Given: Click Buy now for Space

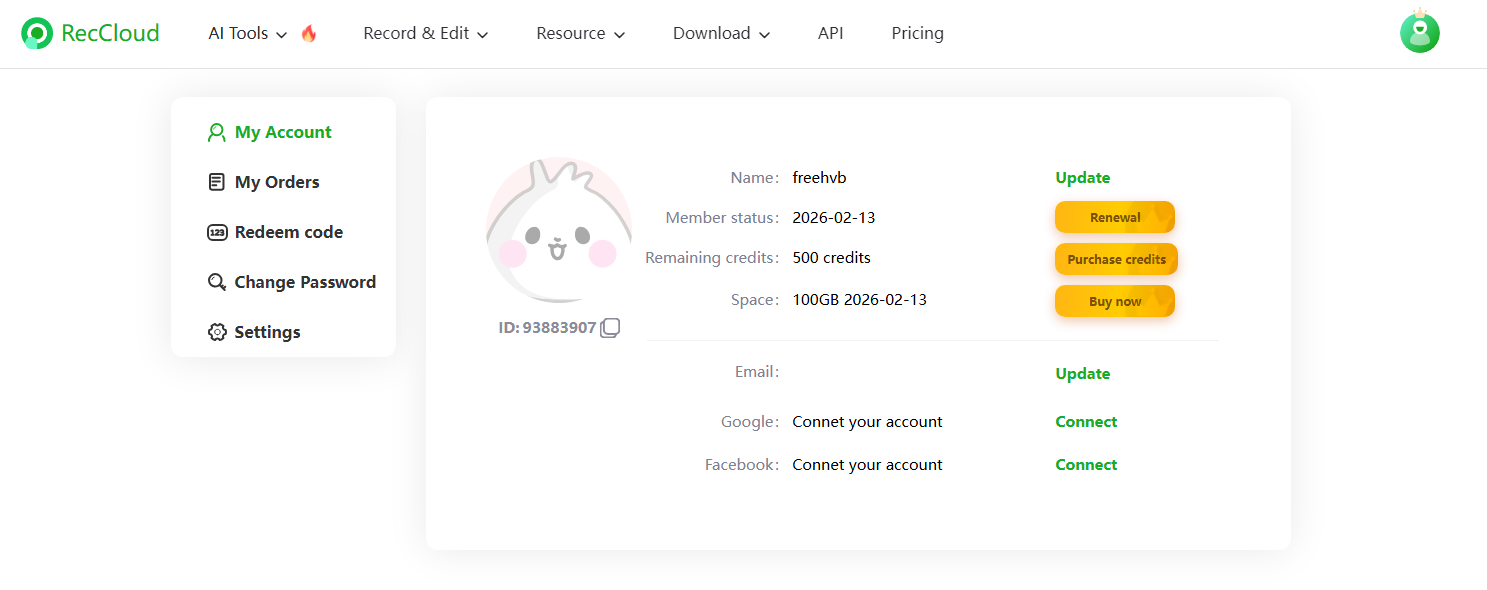Looking at the screenshot, I should [1114, 301].
